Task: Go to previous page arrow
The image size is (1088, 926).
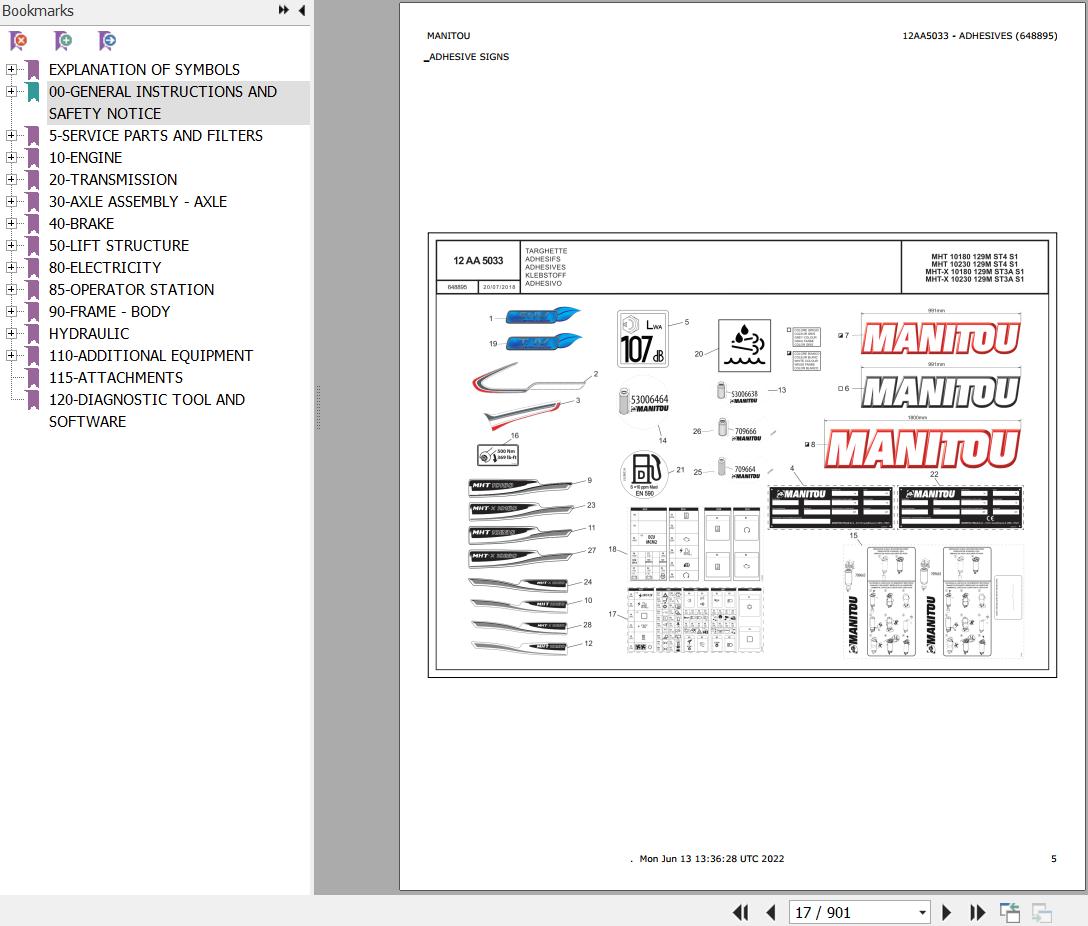Action: click(771, 913)
